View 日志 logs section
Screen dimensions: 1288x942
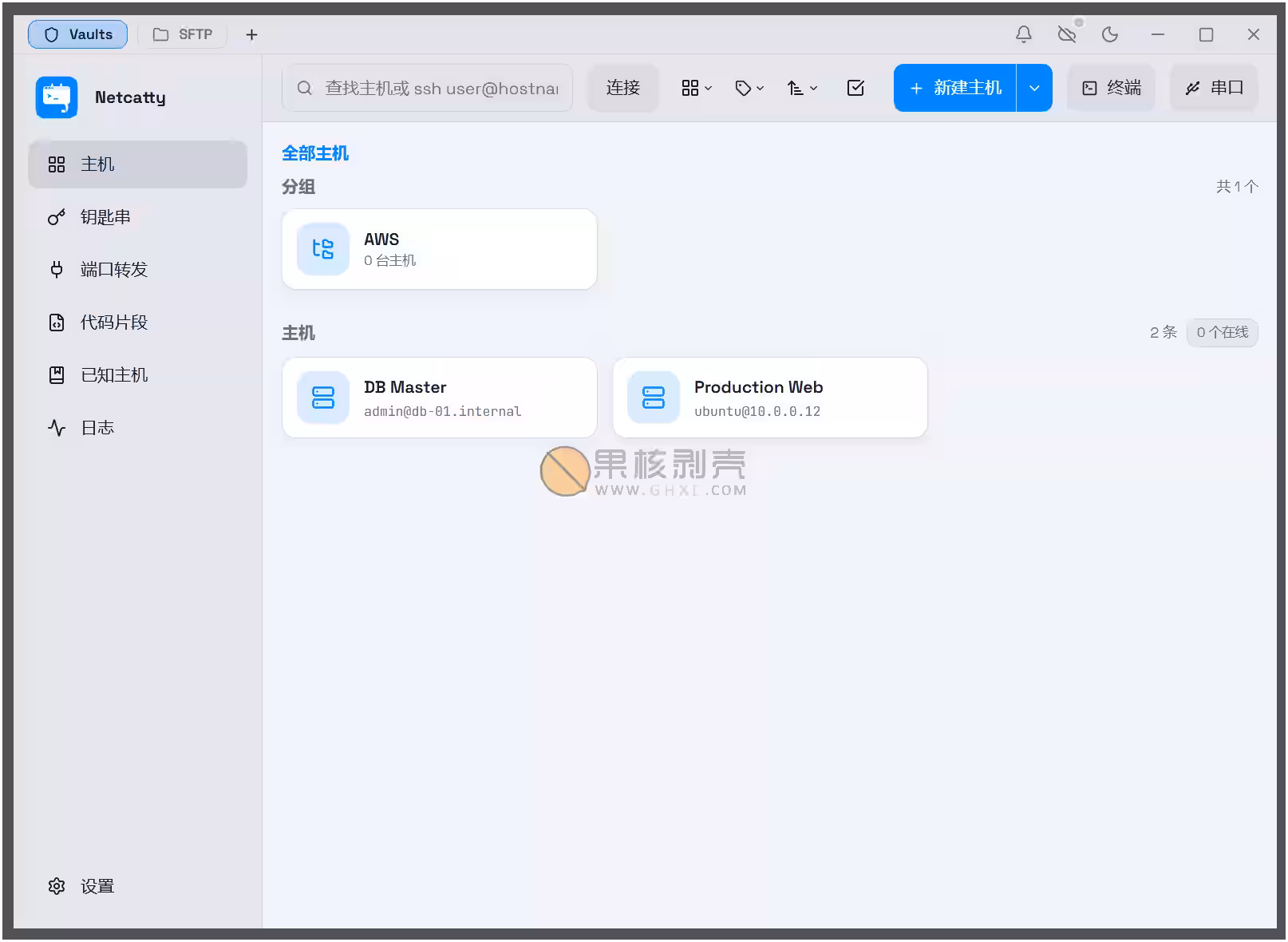pyautogui.click(x=137, y=428)
